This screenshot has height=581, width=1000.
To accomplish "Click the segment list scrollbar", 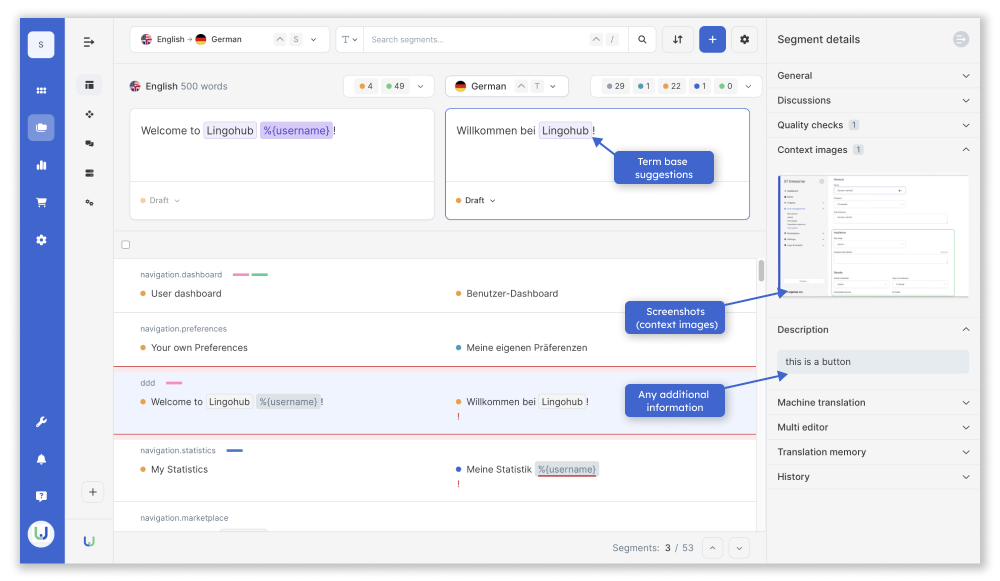I will coord(761,270).
